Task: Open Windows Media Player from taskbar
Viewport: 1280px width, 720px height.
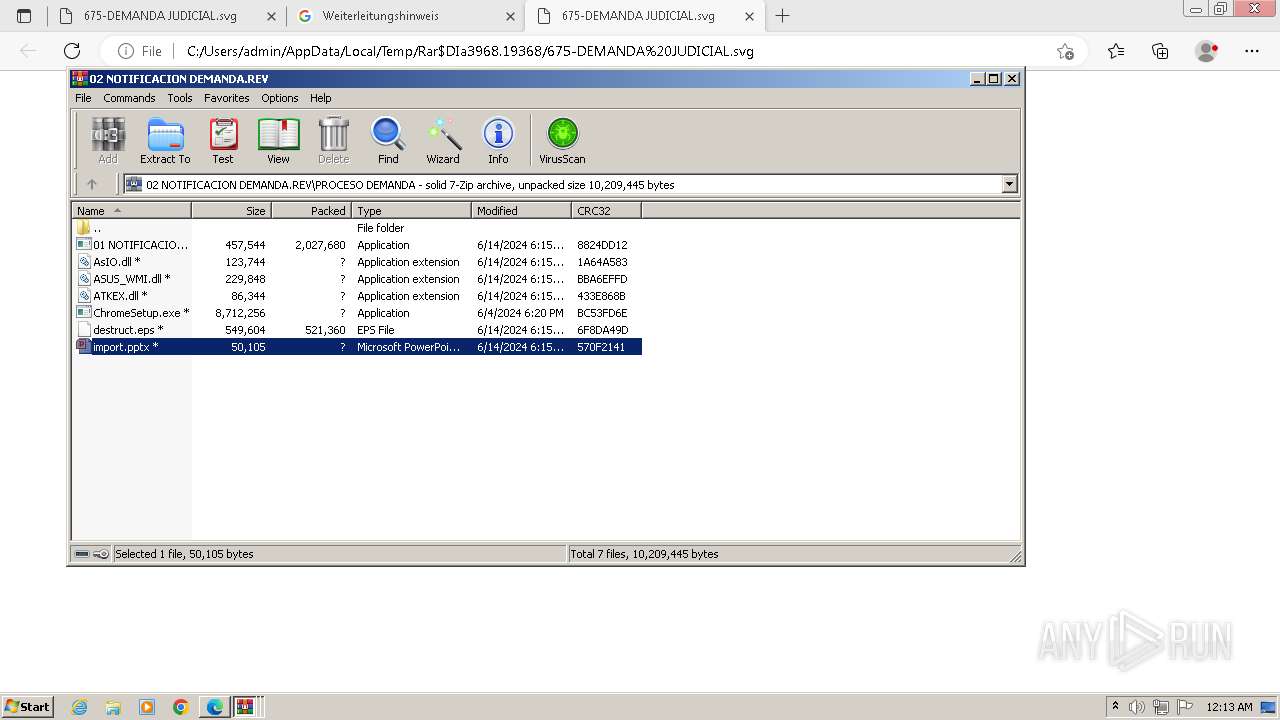Action: click(147, 707)
